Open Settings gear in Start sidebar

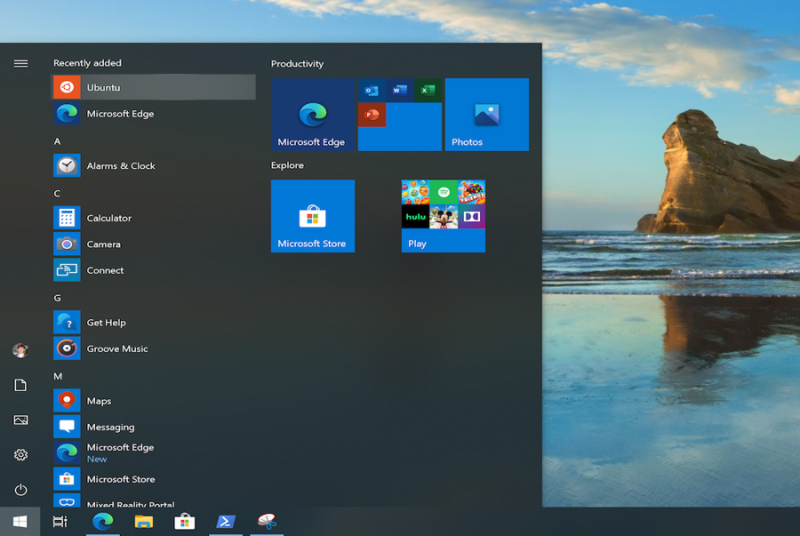click(x=20, y=454)
